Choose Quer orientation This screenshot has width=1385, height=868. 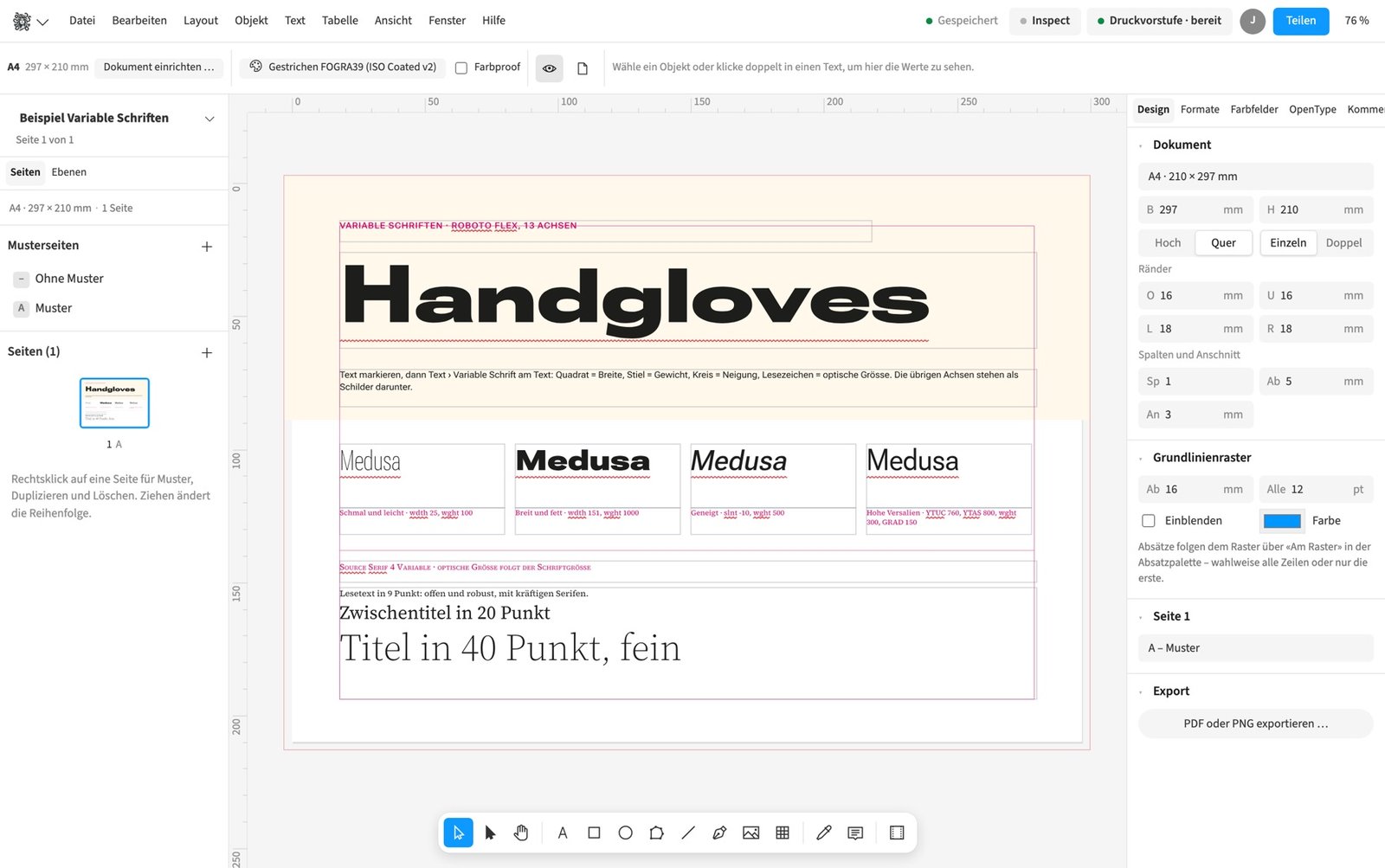click(x=1223, y=243)
